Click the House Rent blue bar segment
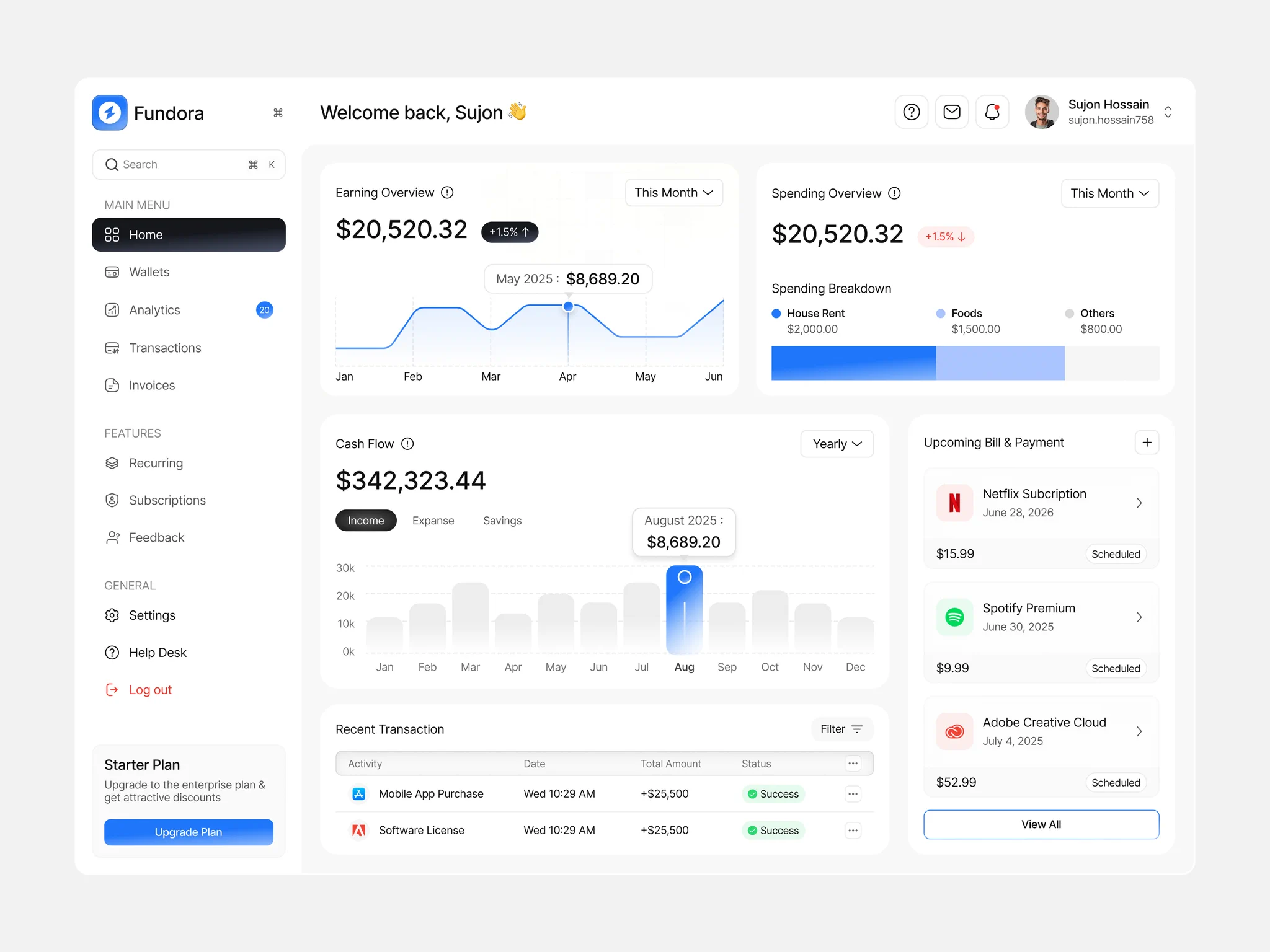 point(853,363)
